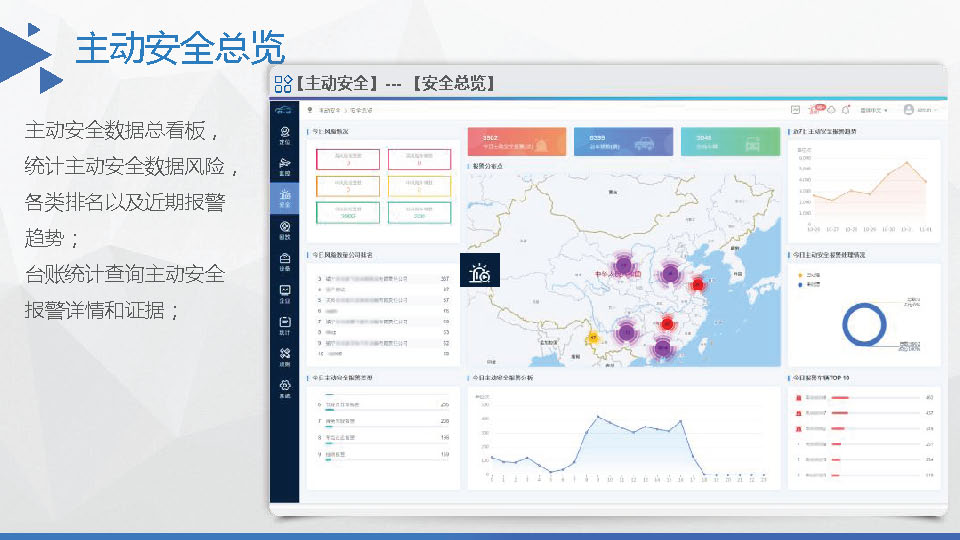Viewport: 960px width, 540px height.
Task: Click the left green-bordered risk box
Action: tap(348, 212)
